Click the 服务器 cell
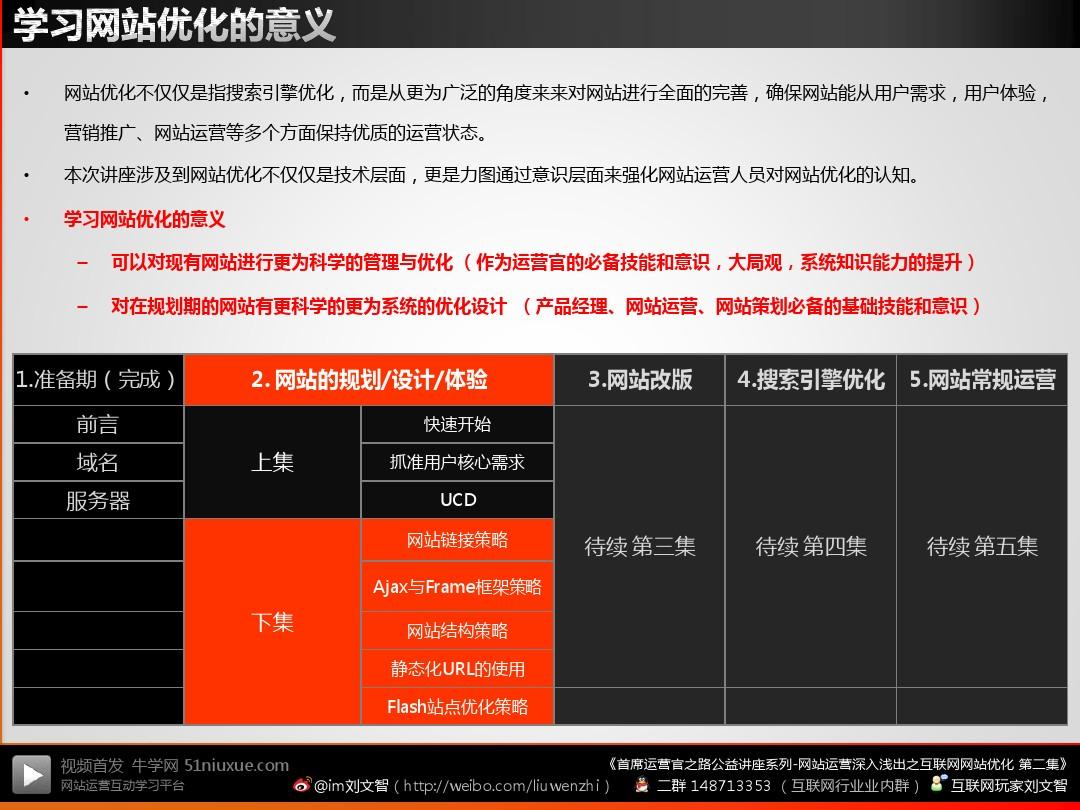 [x=98, y=500]
